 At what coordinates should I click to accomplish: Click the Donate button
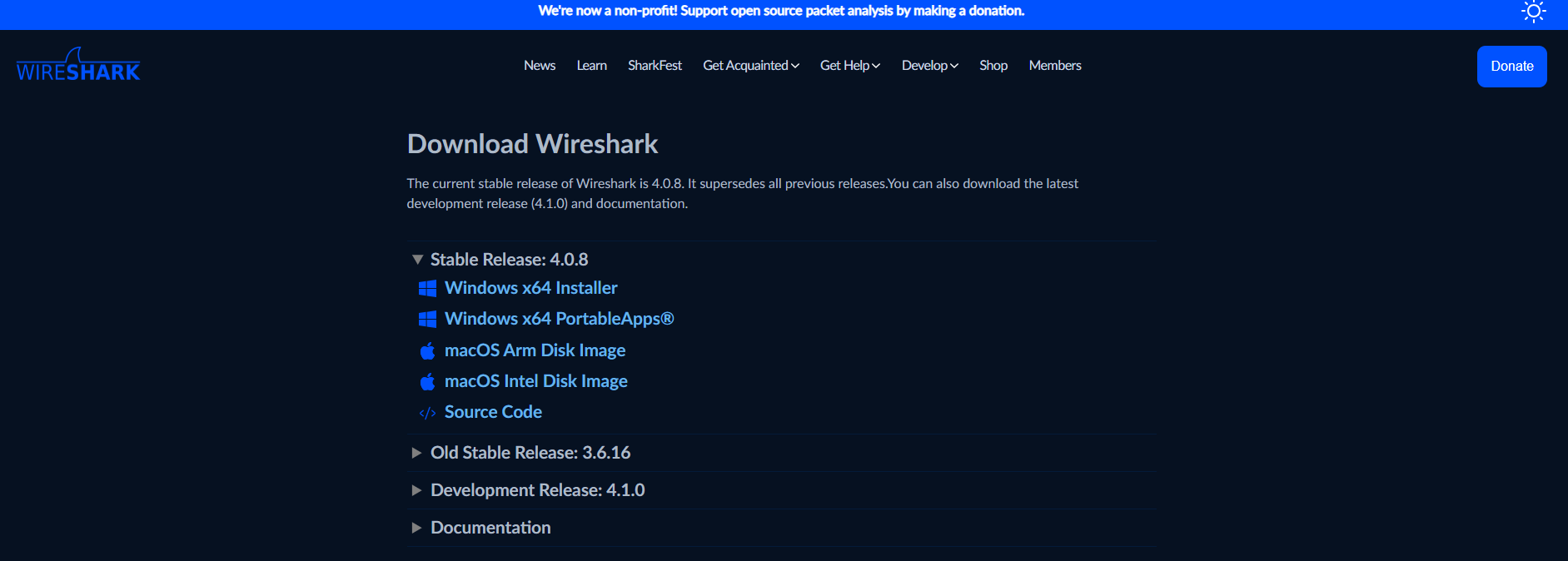[1511, 66]
